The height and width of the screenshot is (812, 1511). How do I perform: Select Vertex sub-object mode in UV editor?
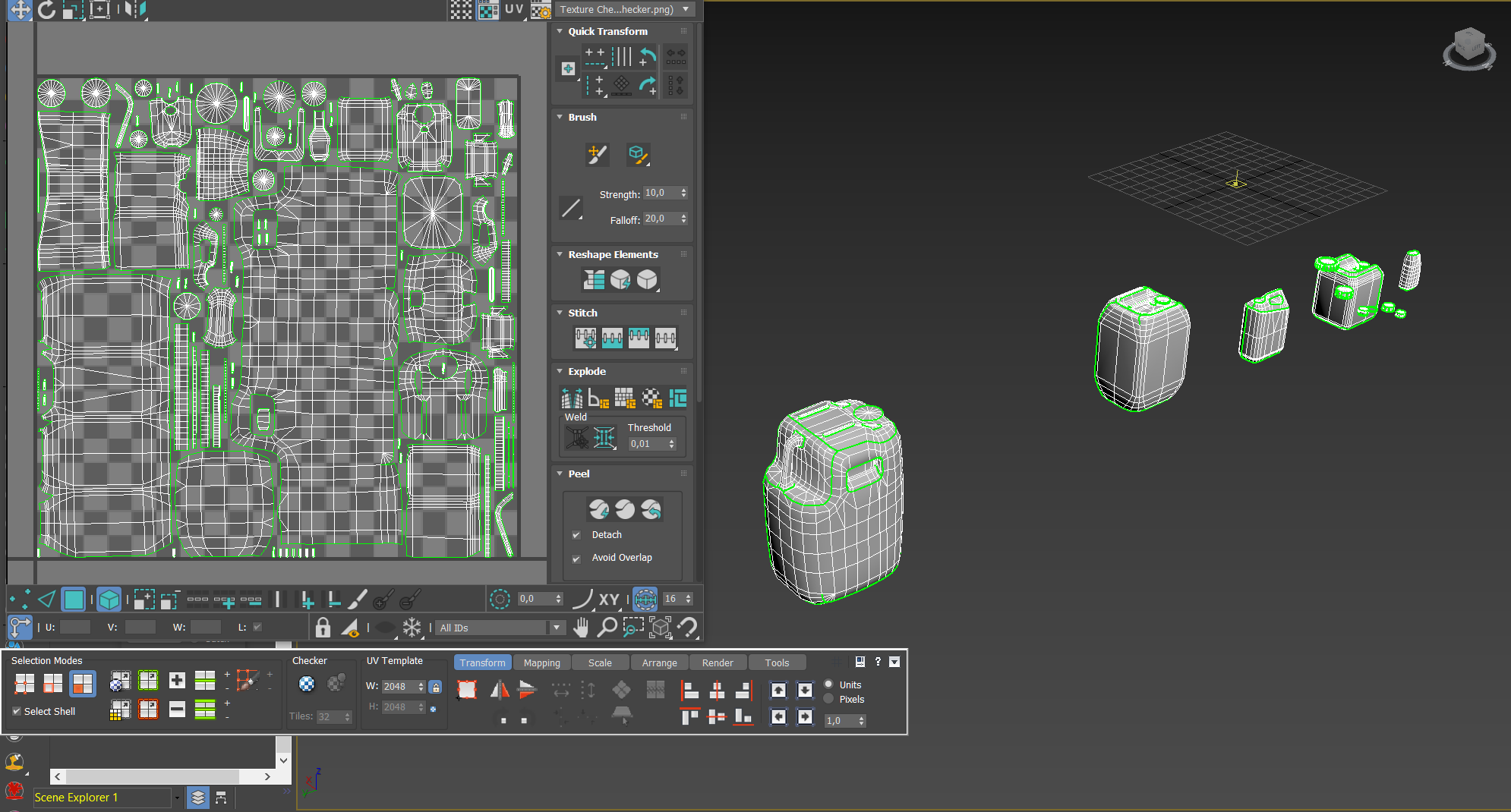[20, 600]
